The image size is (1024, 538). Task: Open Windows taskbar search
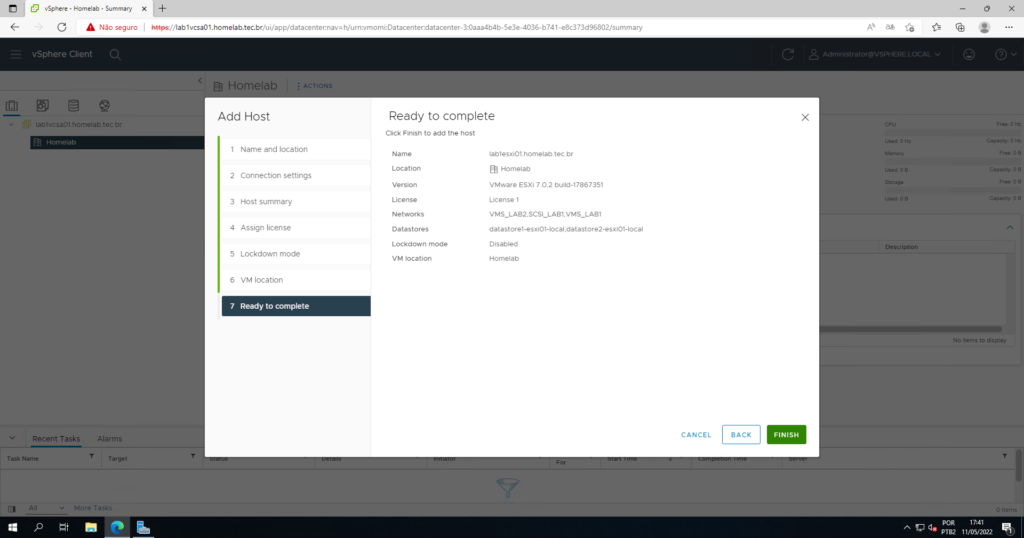pos(38,528)
